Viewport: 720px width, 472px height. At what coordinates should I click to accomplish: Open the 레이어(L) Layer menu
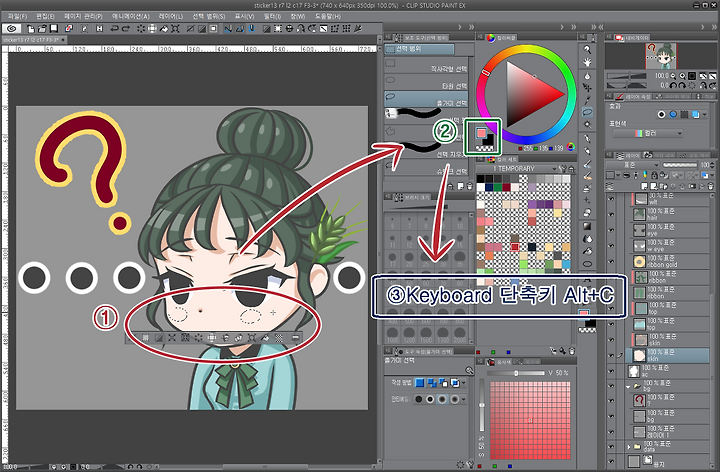pos(170,16)
